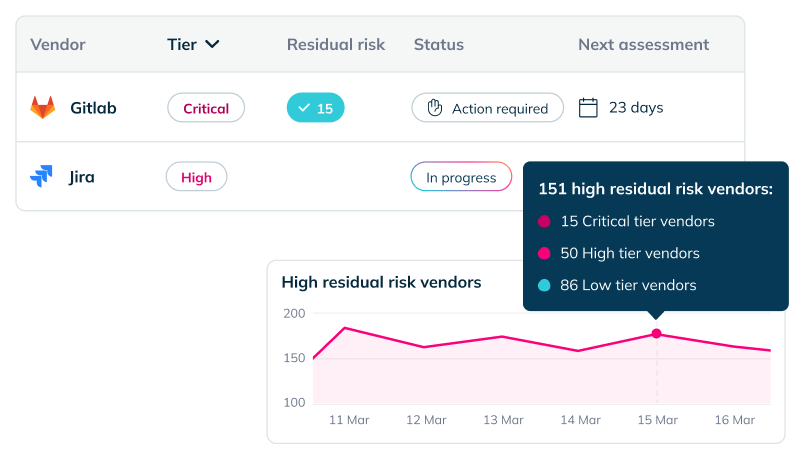Open the Jira vendor name
805x460 pixels.
click(x=82, y=177)
